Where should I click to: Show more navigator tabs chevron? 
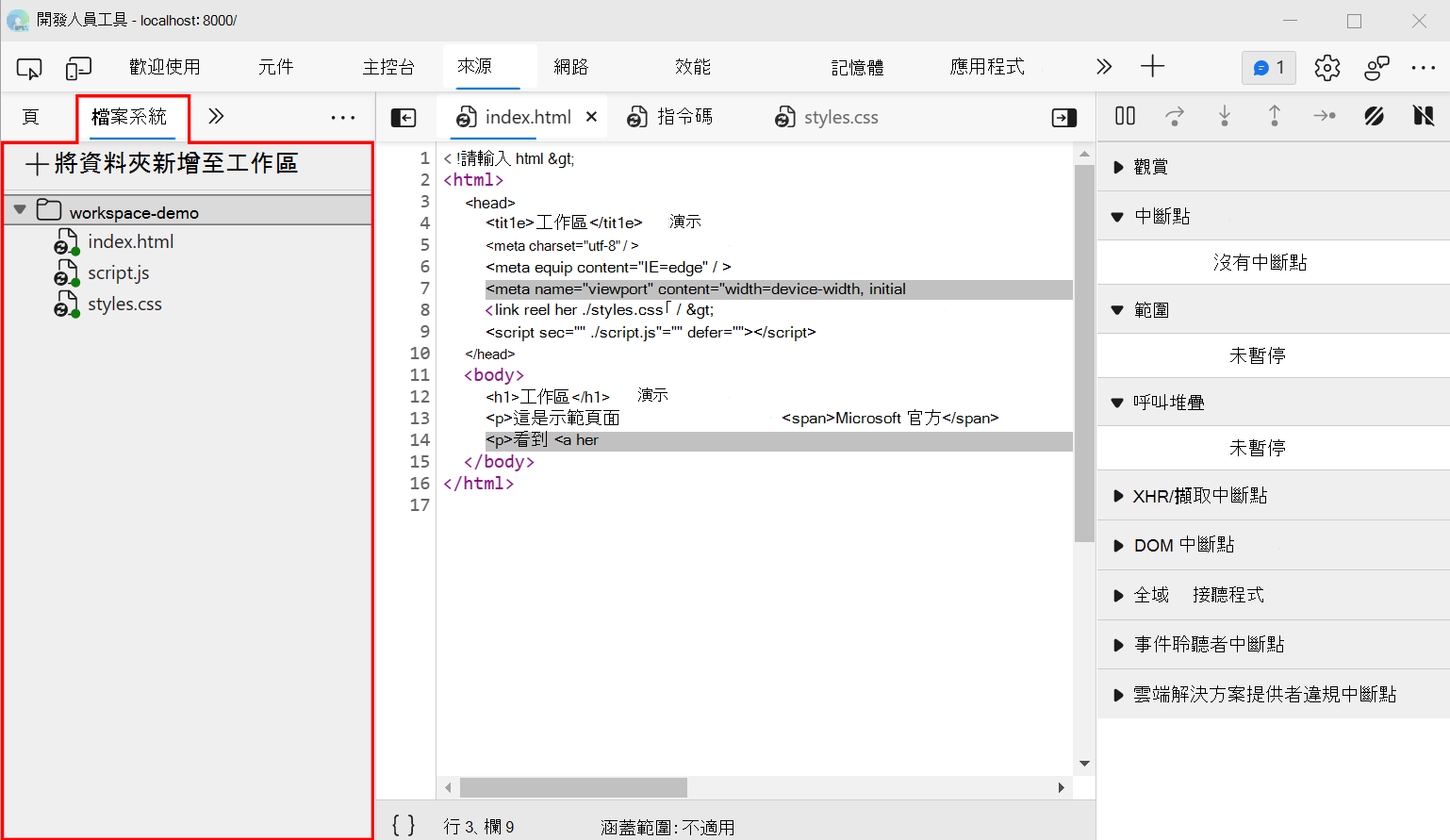coord(216,116)
